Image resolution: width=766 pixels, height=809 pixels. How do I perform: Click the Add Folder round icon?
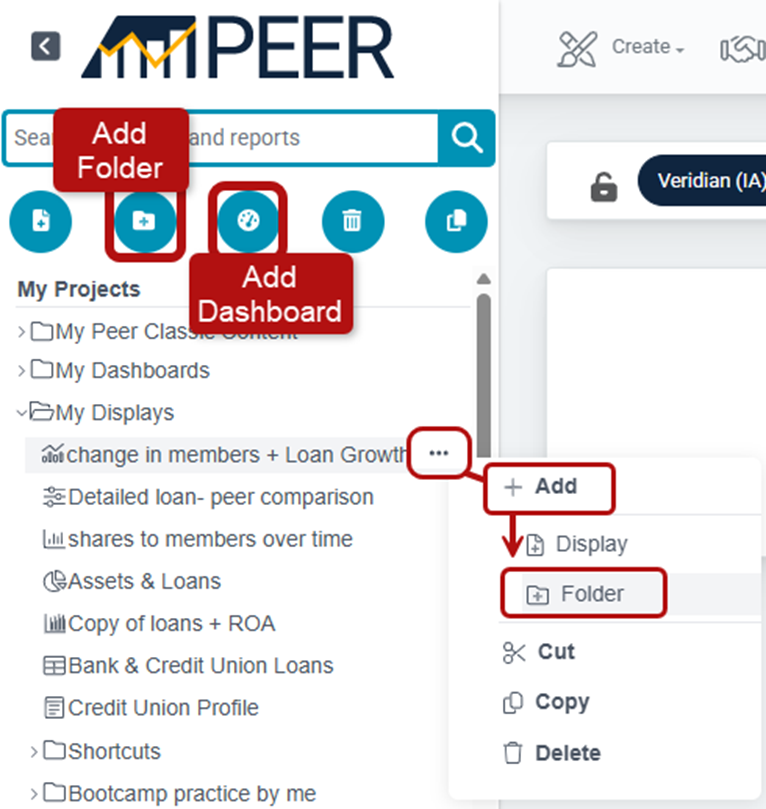click(144, 221)
